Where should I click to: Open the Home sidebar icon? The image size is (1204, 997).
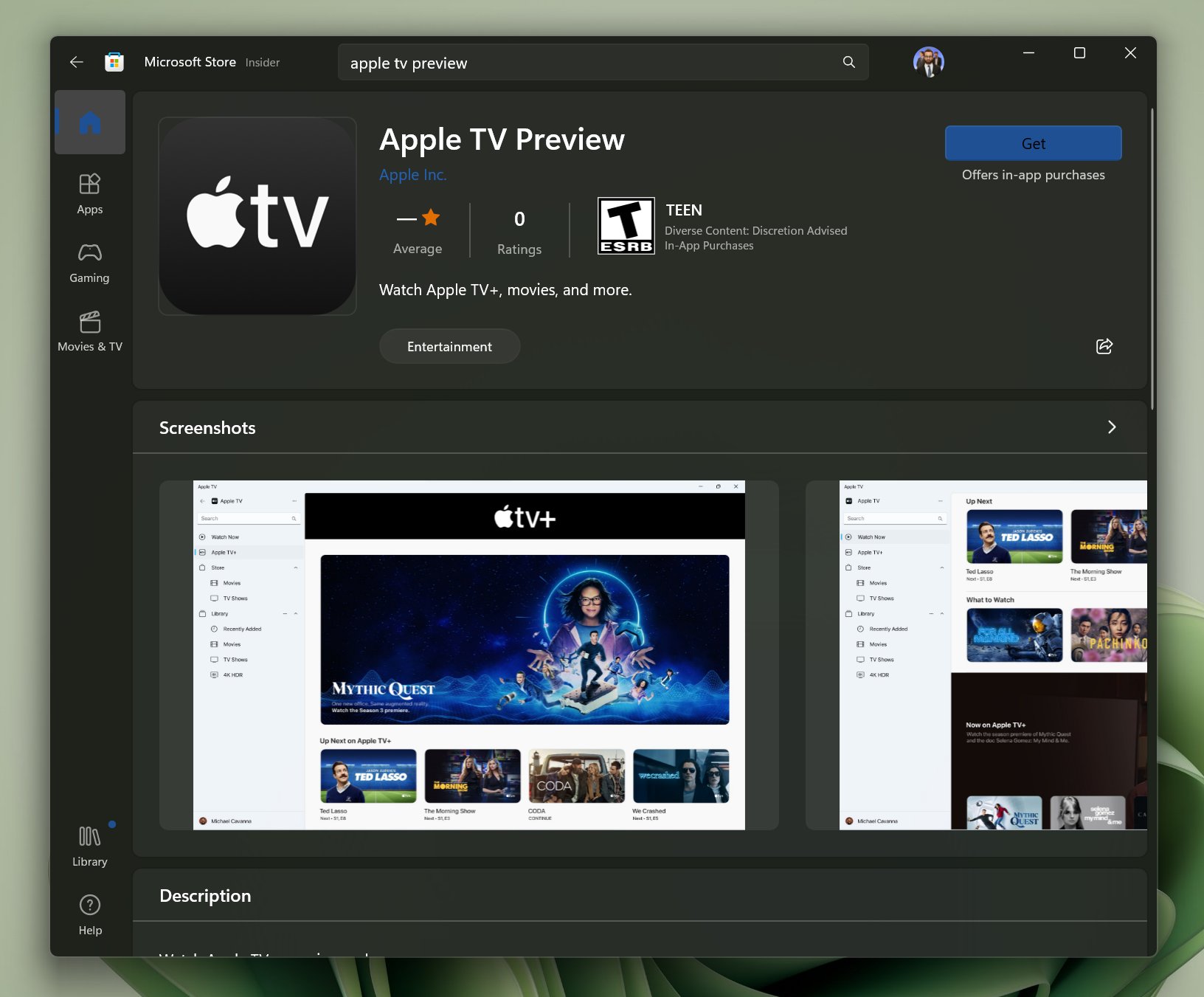click(90, 123)
